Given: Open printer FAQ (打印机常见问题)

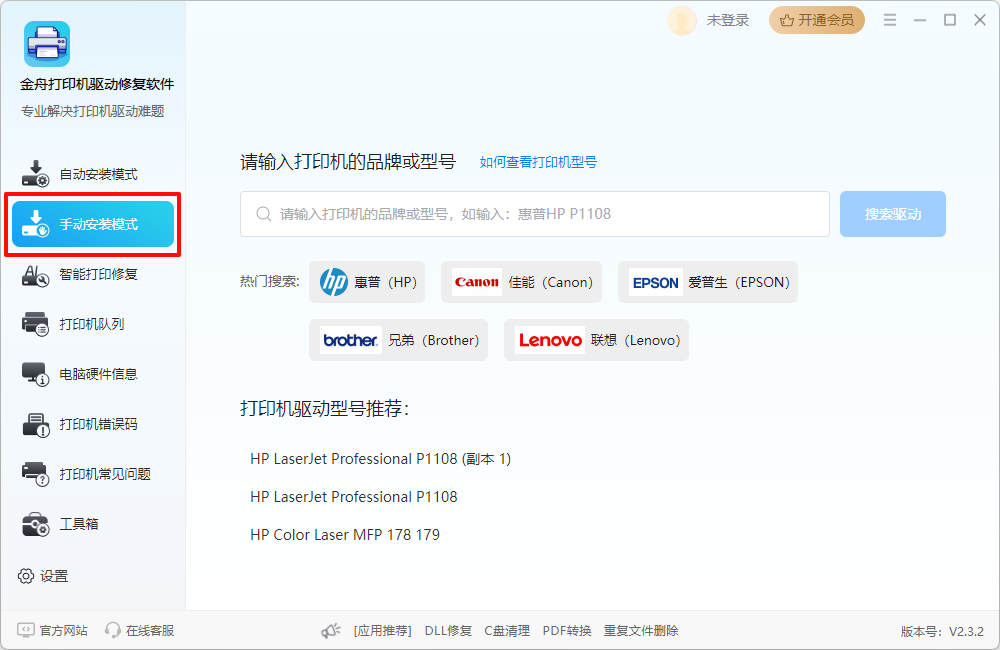Looking at the screenshot, I should point(104,474).
